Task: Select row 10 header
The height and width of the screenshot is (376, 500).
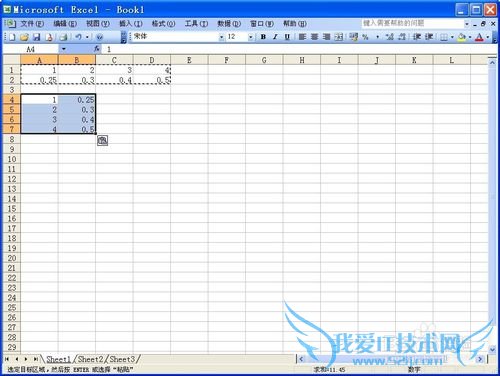Action: click(x=12, y=159)
